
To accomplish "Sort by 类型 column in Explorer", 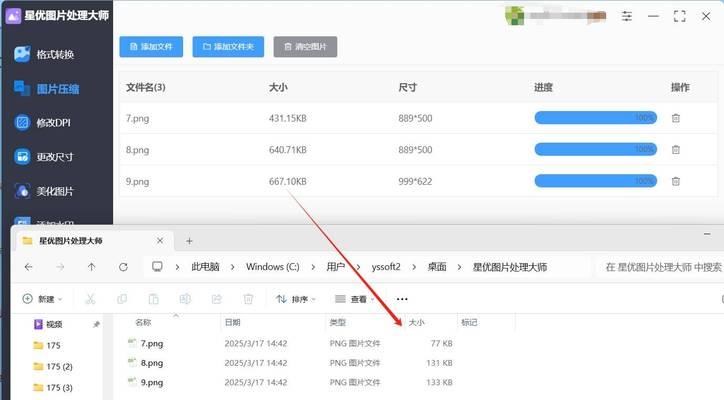I will pyautogui.click(x=338, y=322).
